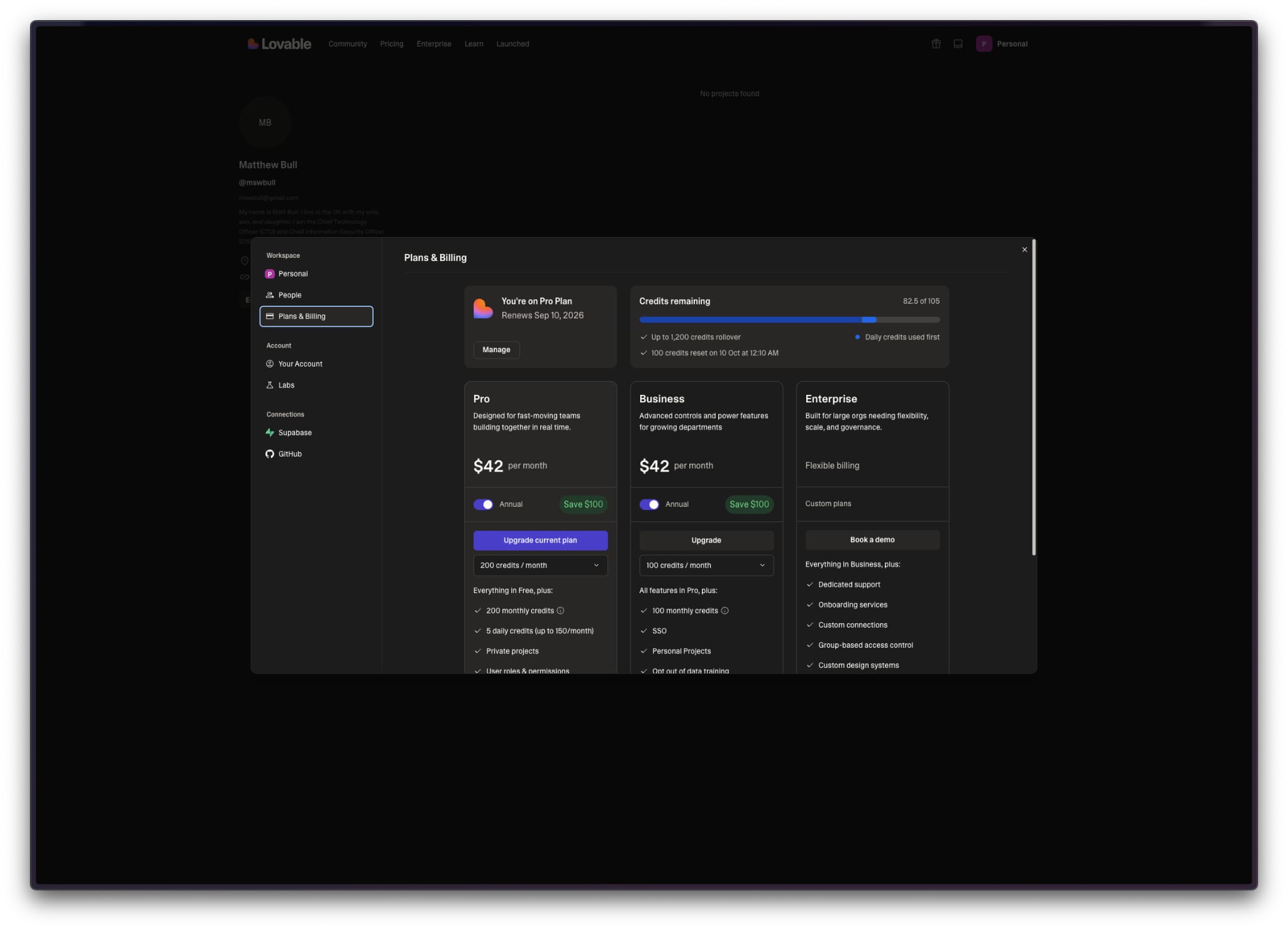Select the Personal workspace avatar in sidebar
This screenshot has width=1288, height=930.
pyautogui.click(x=270, y=274)
